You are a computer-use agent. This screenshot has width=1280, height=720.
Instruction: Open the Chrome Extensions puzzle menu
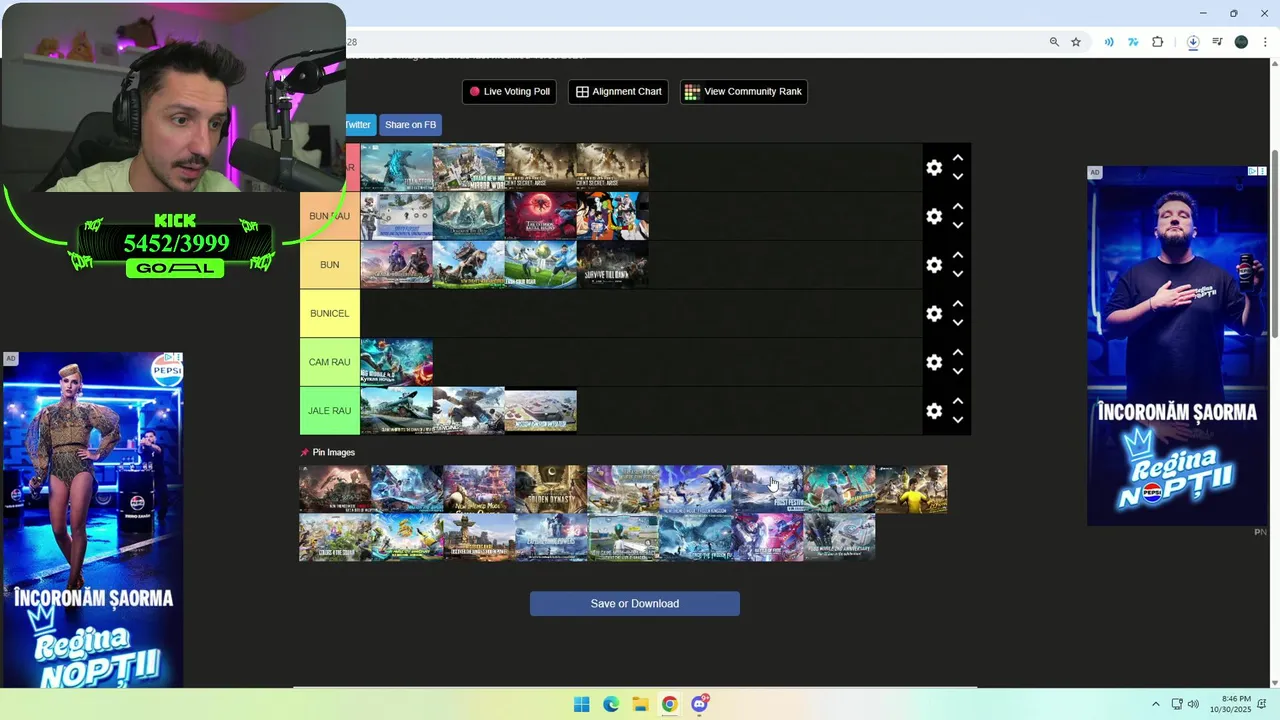click(x=1158, y=42)
